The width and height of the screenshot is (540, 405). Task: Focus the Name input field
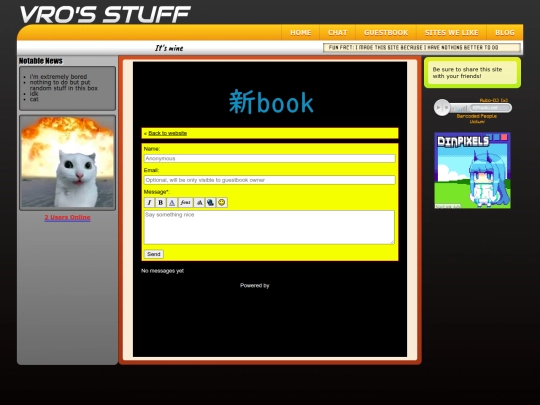tap(270, 158)
